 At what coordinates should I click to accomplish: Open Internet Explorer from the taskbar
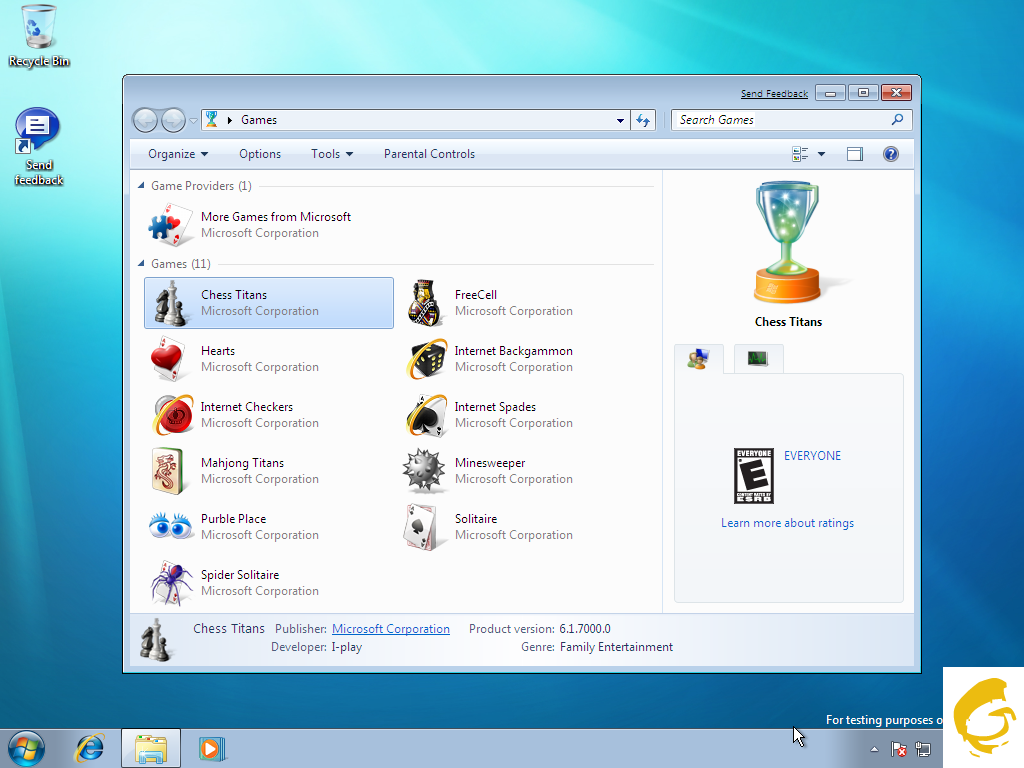click(x=89, y=748)
